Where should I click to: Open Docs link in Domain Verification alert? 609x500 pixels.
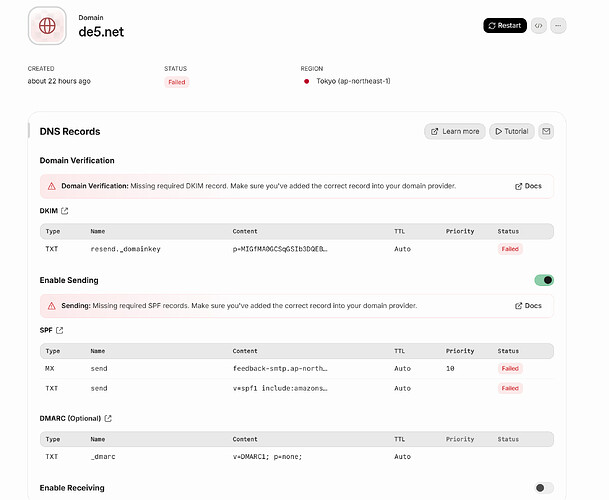pos(528,186)
